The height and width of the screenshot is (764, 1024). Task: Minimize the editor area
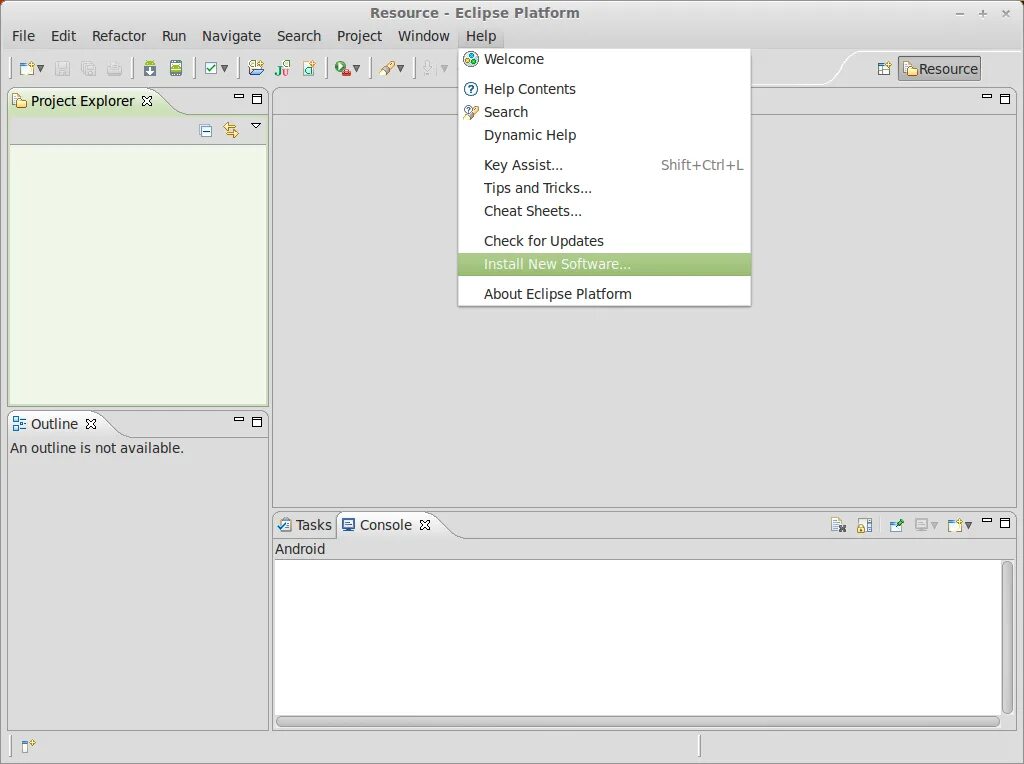coord(987,97)
